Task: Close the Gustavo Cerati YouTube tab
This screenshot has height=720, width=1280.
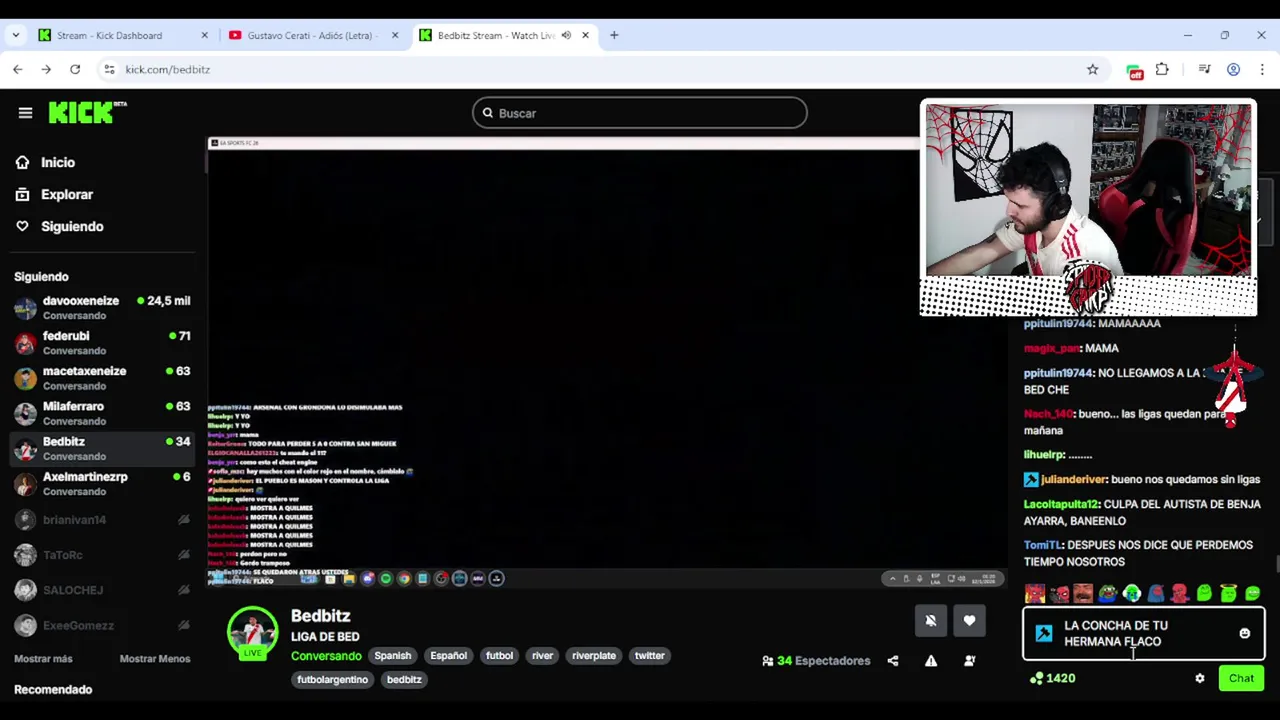Action: click(394, 35)
